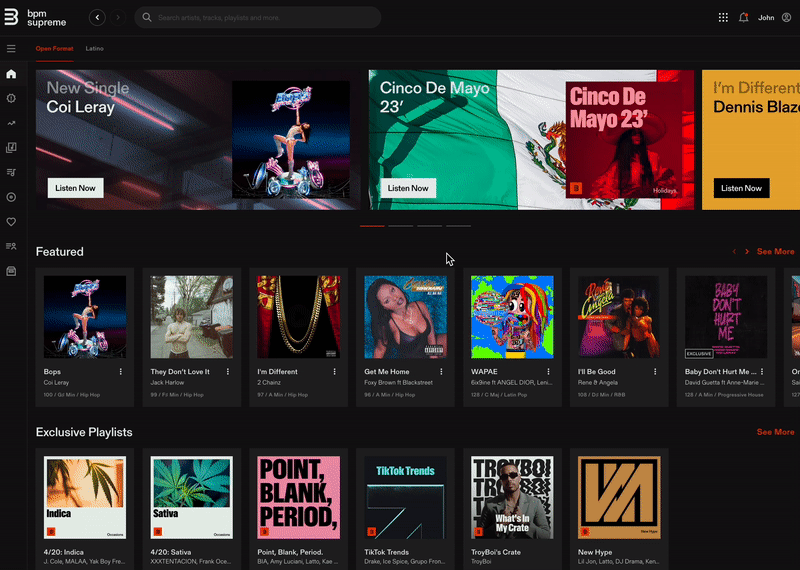Image resolution: width=800 pixels, height=570 pixels.
Task: Click the Cinco De Mayo 23' album art
Action: coord(623,139)
